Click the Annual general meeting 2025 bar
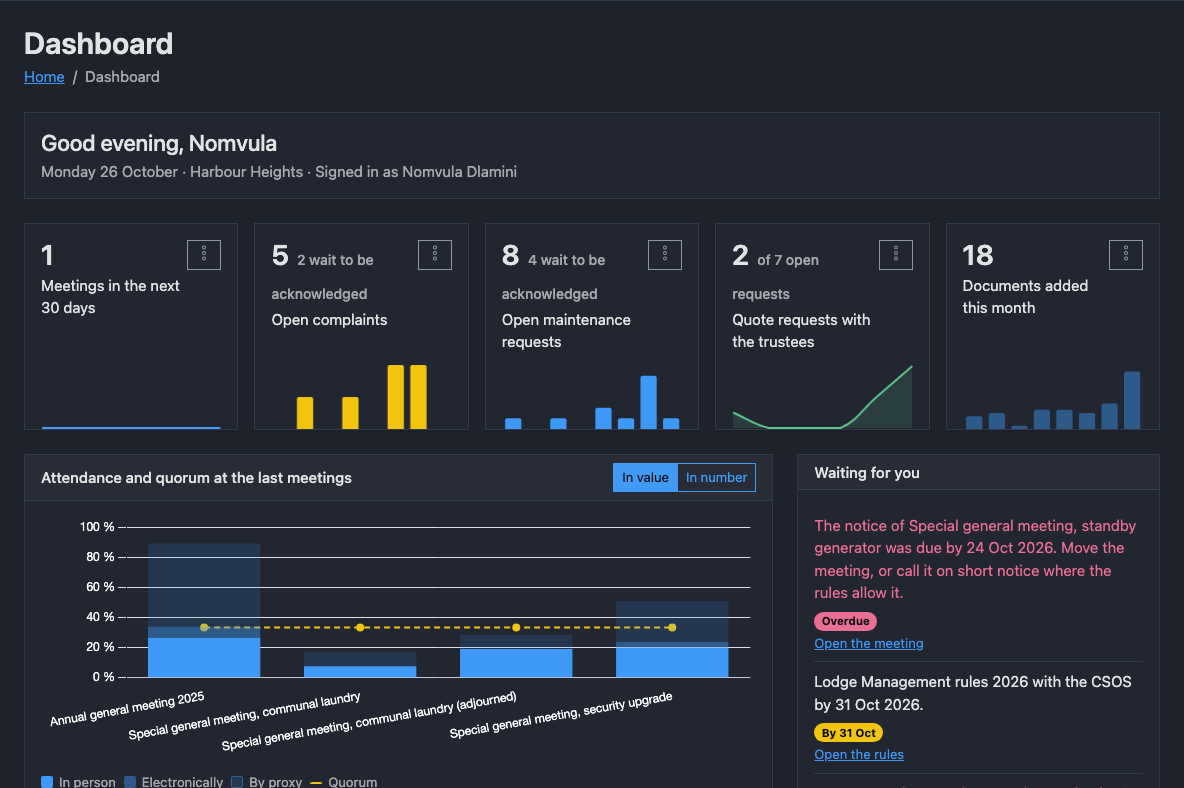This screenshot has height=788, width=1184. 204,610
